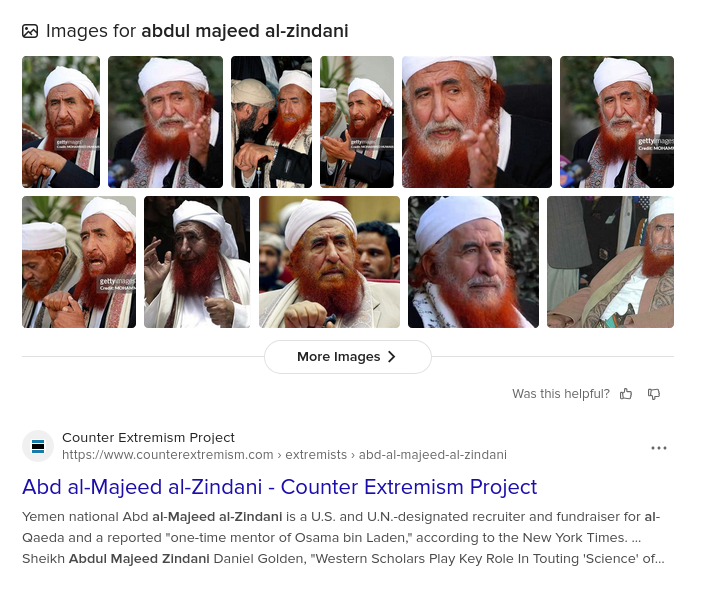Open the third top-row thumbnail with two men
The width and height of the screenshot is (728, 600).
[x=272, y=122]
